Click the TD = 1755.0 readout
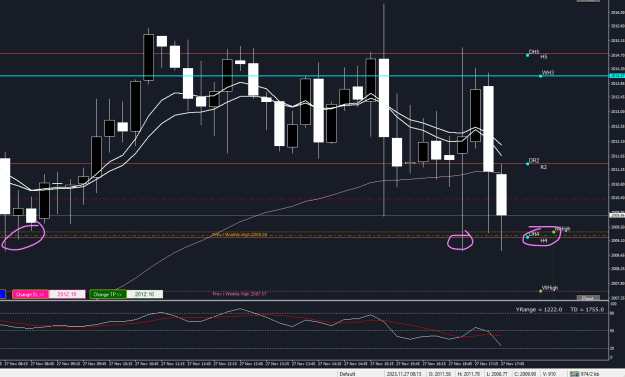The image size is (625, 377). pyautogui.click(x=587, y=309)
